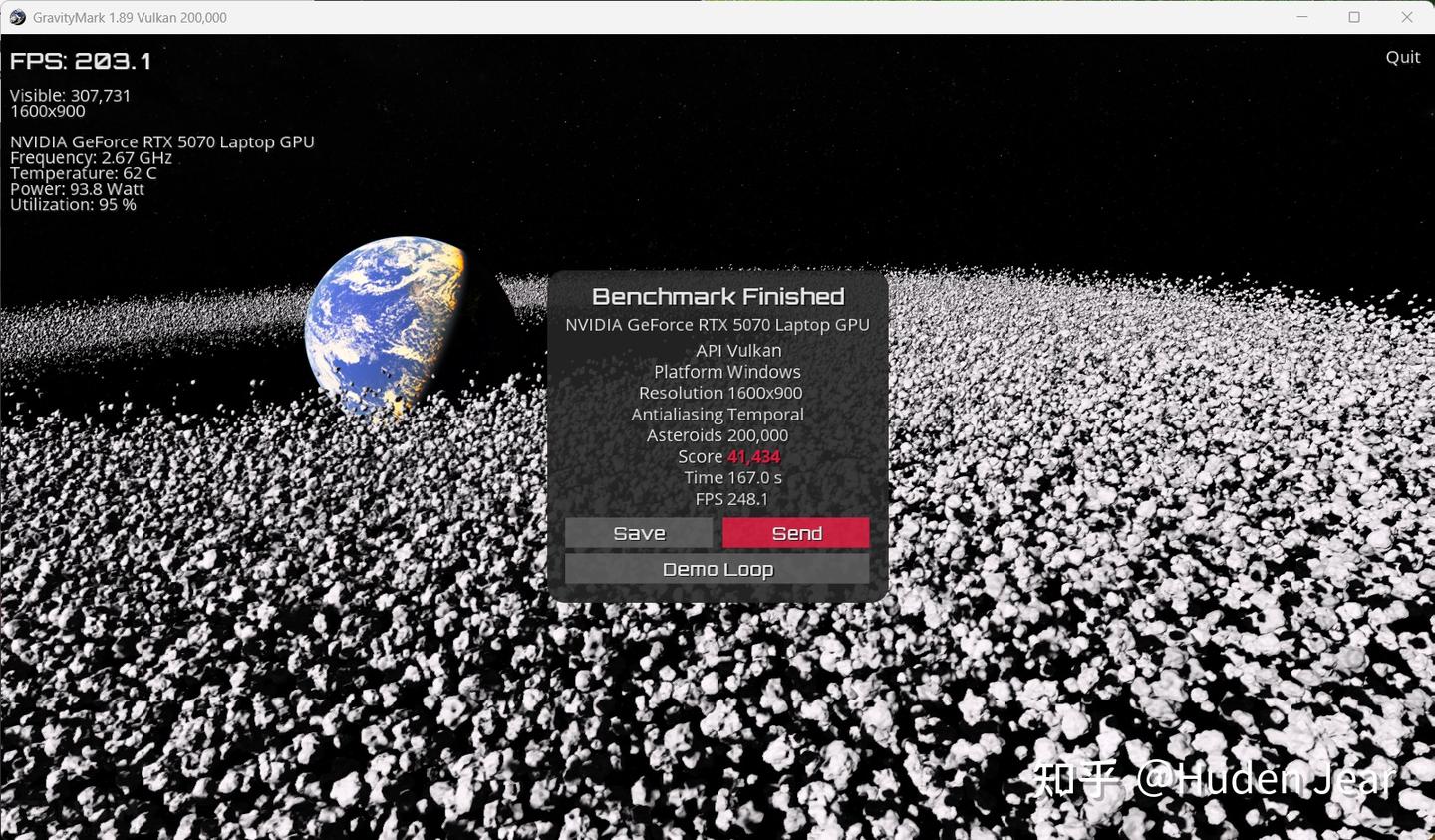1435x840 pixels.
Task: Click the Utilization: 95 % line
Action: tap(73, 204)
